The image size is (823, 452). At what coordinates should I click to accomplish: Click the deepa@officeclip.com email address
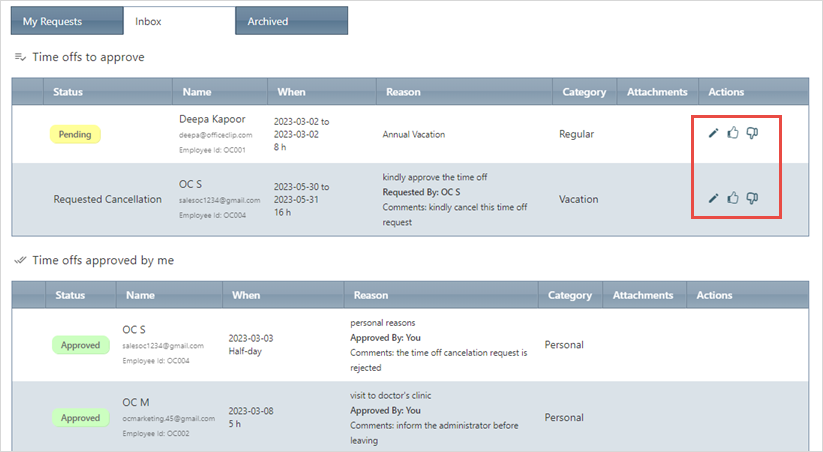click(x=210, y=134)
